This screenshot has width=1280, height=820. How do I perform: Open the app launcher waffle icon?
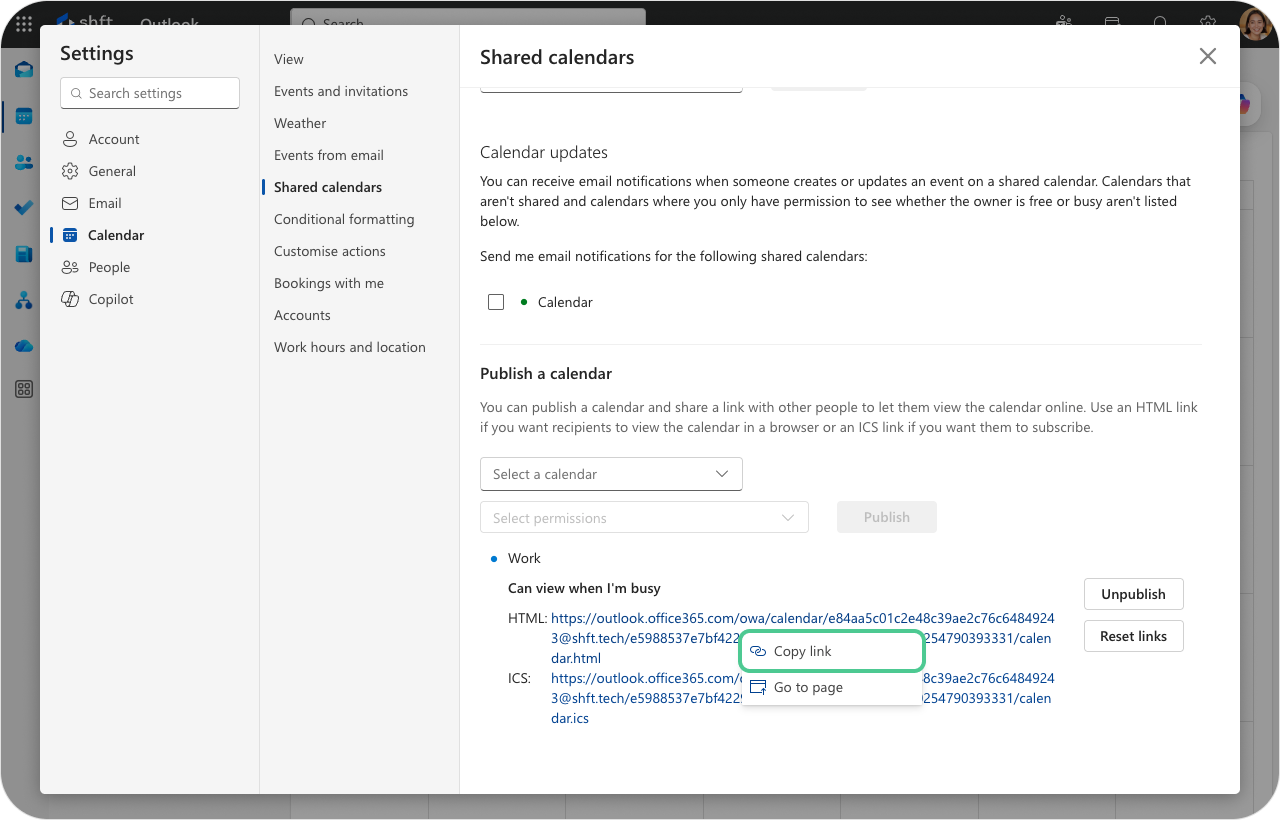pyautogui.click(x=24, y=22)
